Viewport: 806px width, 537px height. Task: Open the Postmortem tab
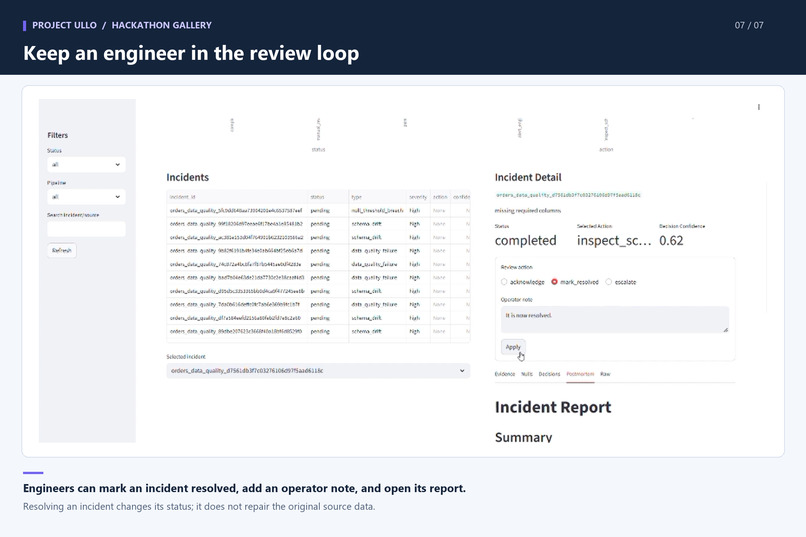point(580,374)
